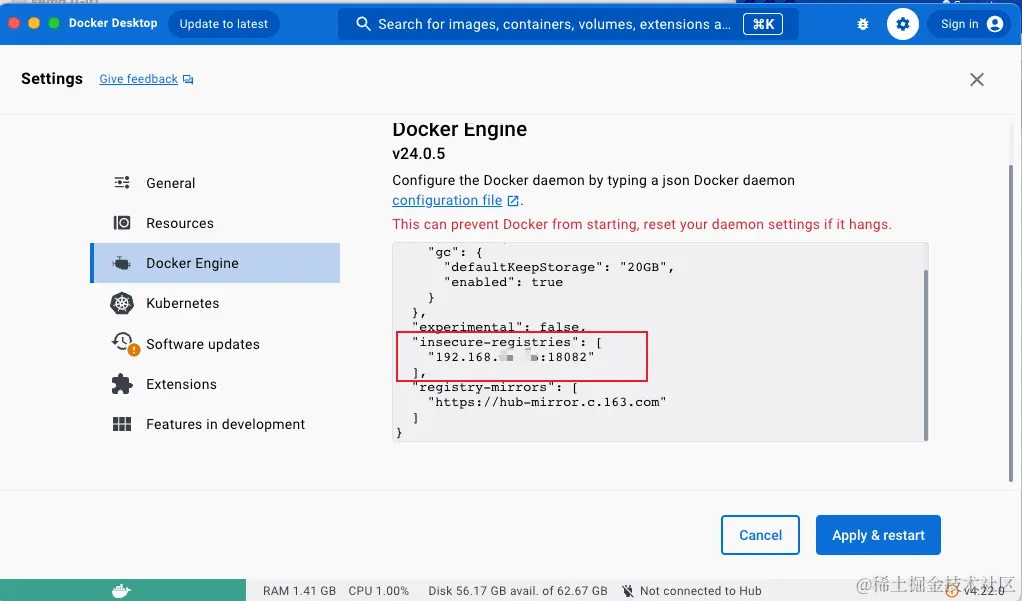Open Give feedback link
Image resolution: width=1022 pixels, height=601 pixels.
click(x=138, y=79)
